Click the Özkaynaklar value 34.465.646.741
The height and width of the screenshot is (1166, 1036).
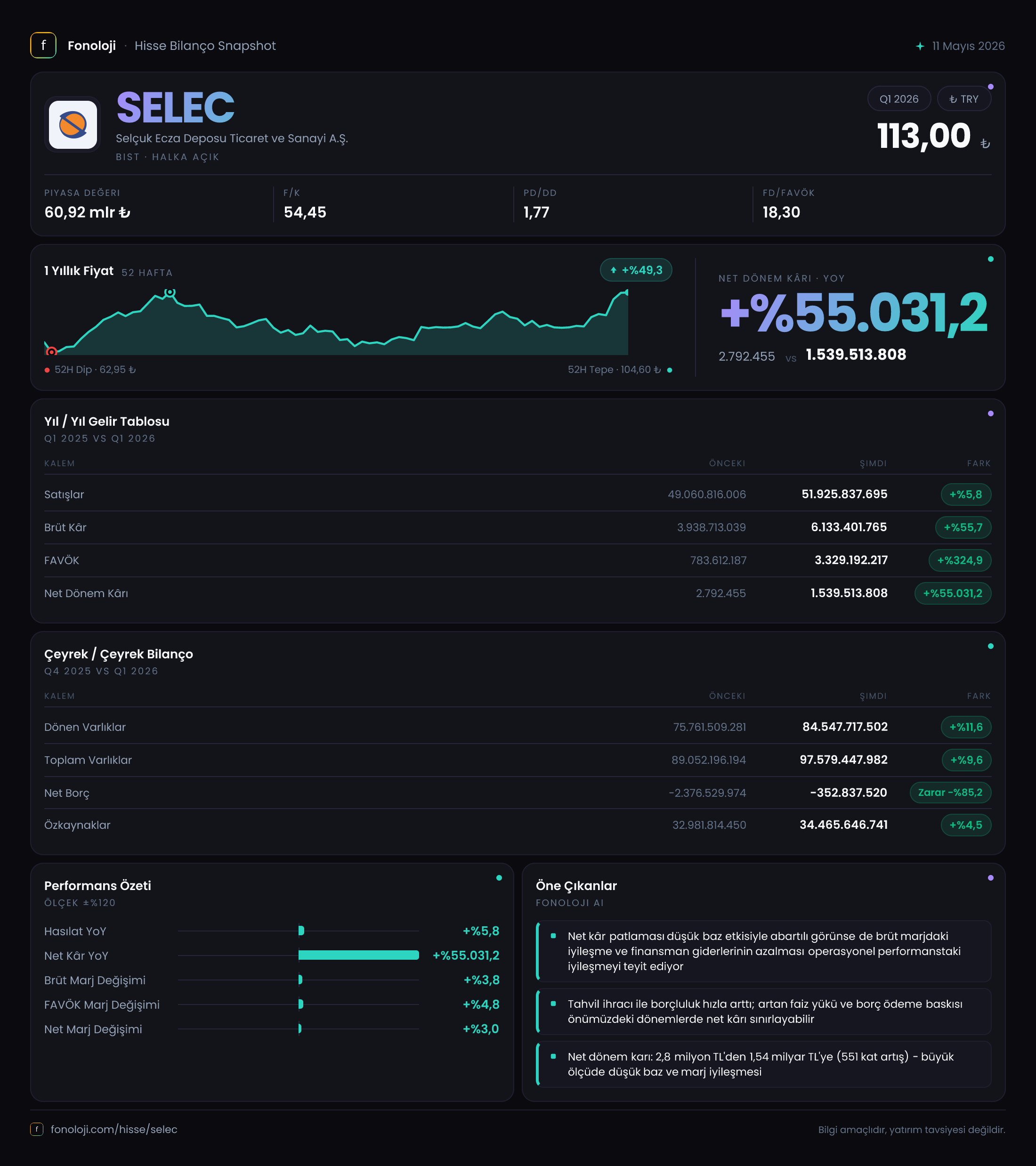pyautogui.click(x=844, y=825)
